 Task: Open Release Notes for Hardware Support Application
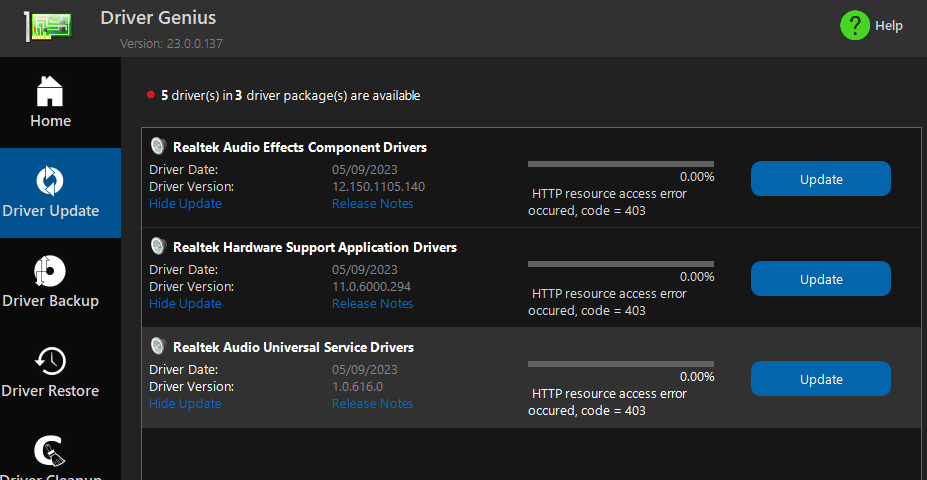[x=372, y=304]
